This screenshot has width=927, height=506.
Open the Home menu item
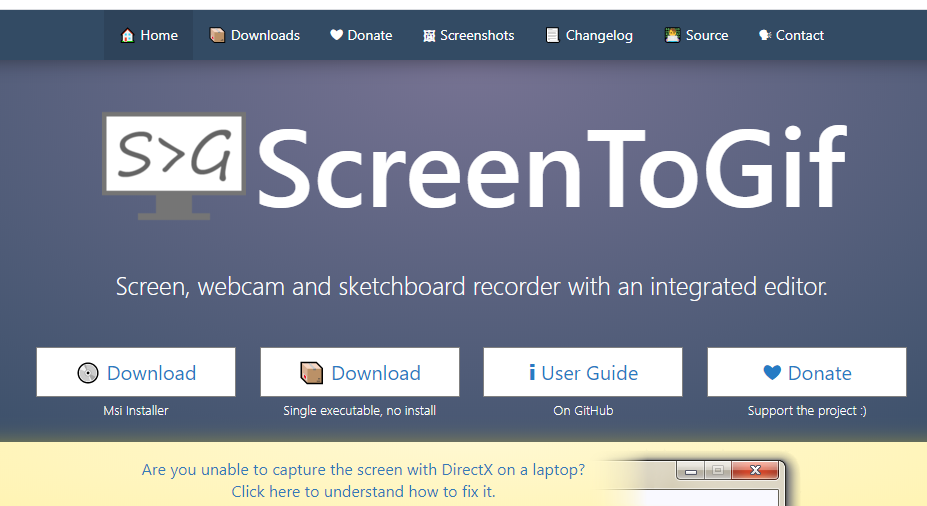point(148,35)
